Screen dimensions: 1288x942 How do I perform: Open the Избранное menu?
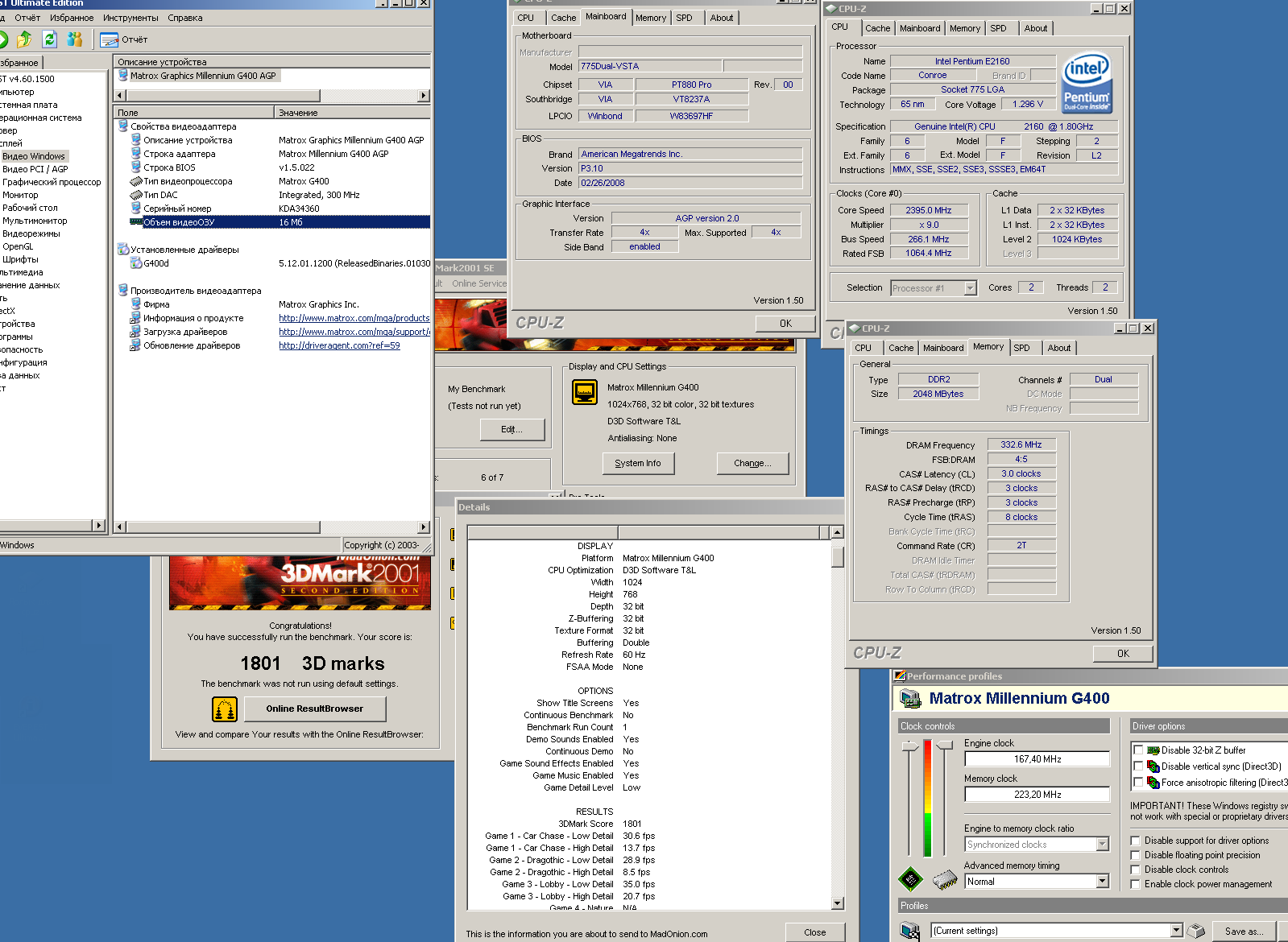point(72,18)
